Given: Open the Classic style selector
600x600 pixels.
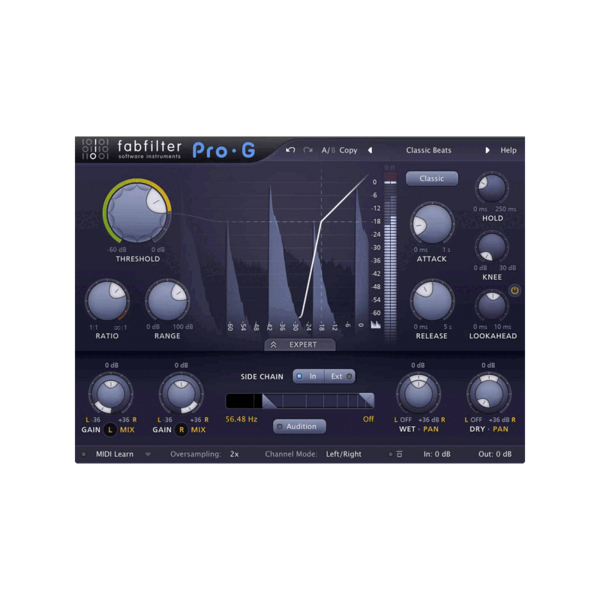Looking at the screenshot, I should pos(432,179).
